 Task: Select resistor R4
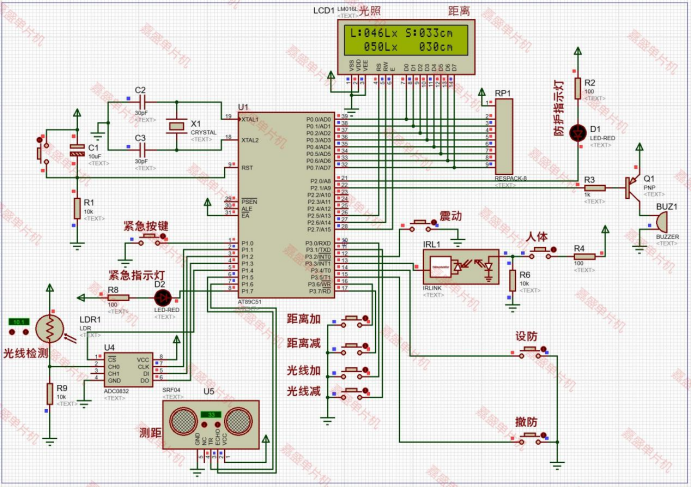(584, 256)
